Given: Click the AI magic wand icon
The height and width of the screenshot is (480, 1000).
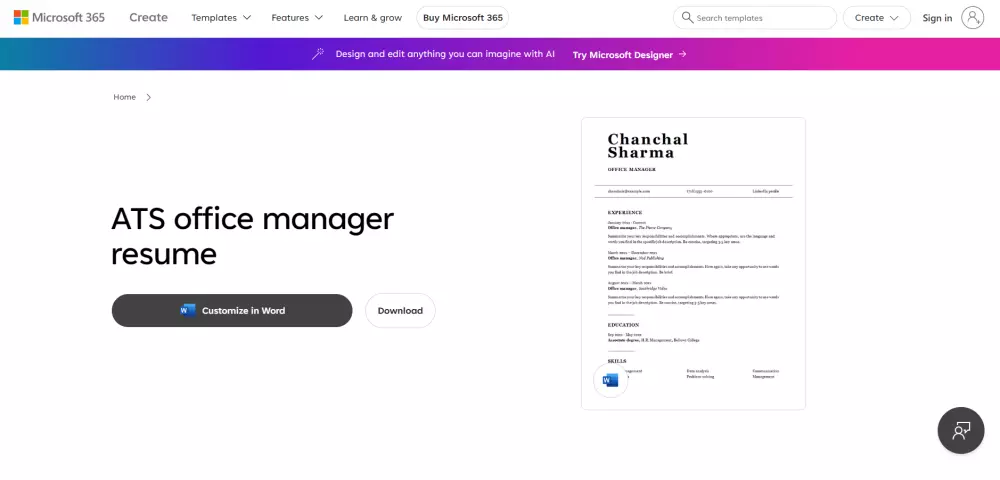Looking at the screenshot, I should (318, 54).
